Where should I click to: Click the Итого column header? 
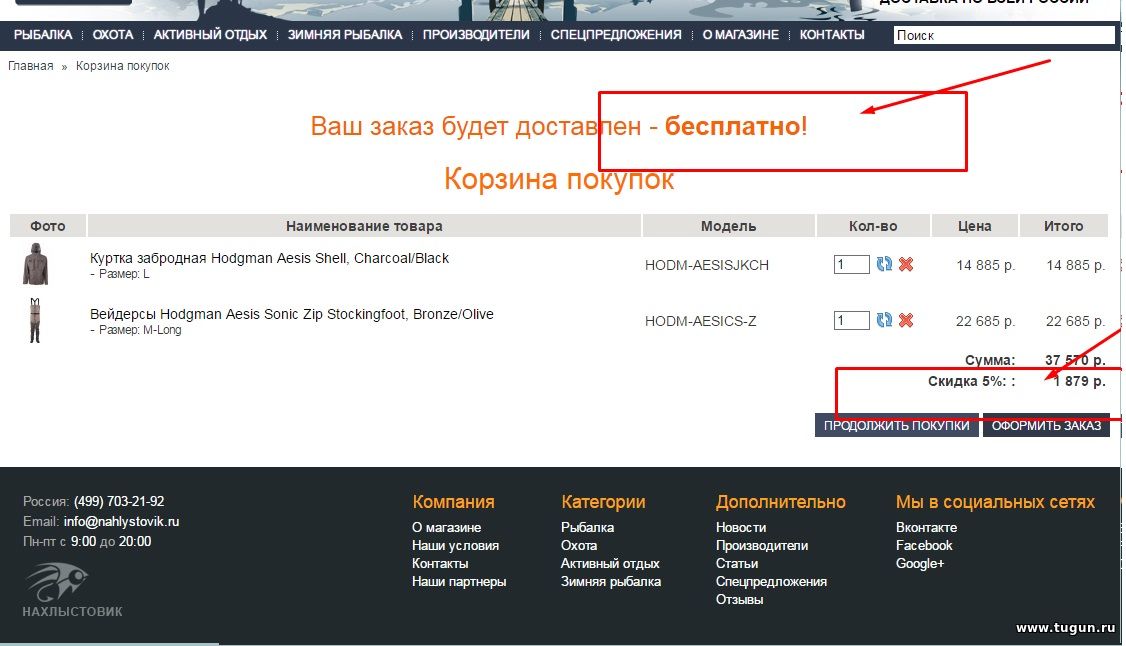[1064, 226]
